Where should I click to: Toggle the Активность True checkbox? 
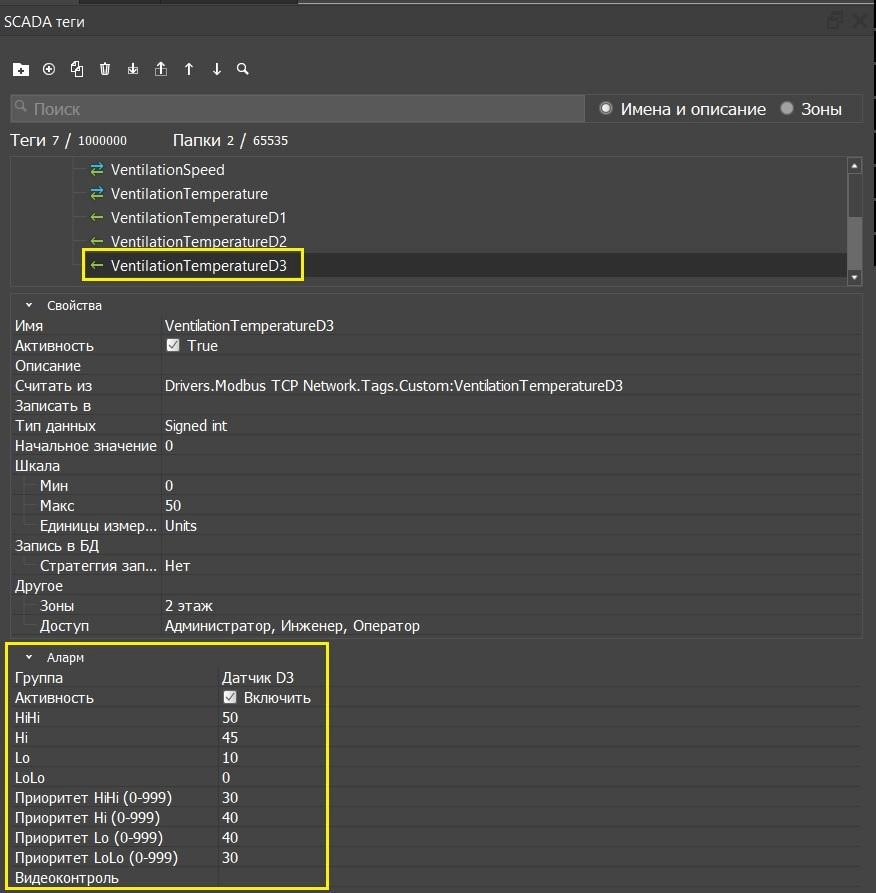point(173,346)
